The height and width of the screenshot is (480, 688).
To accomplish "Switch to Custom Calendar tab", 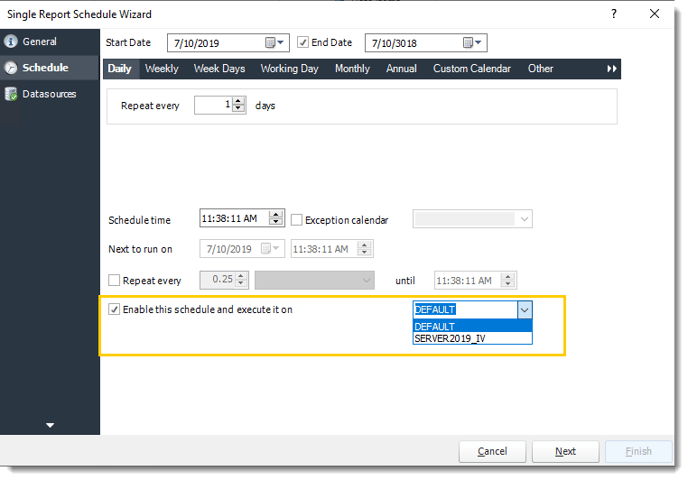I will pos(472,69).
